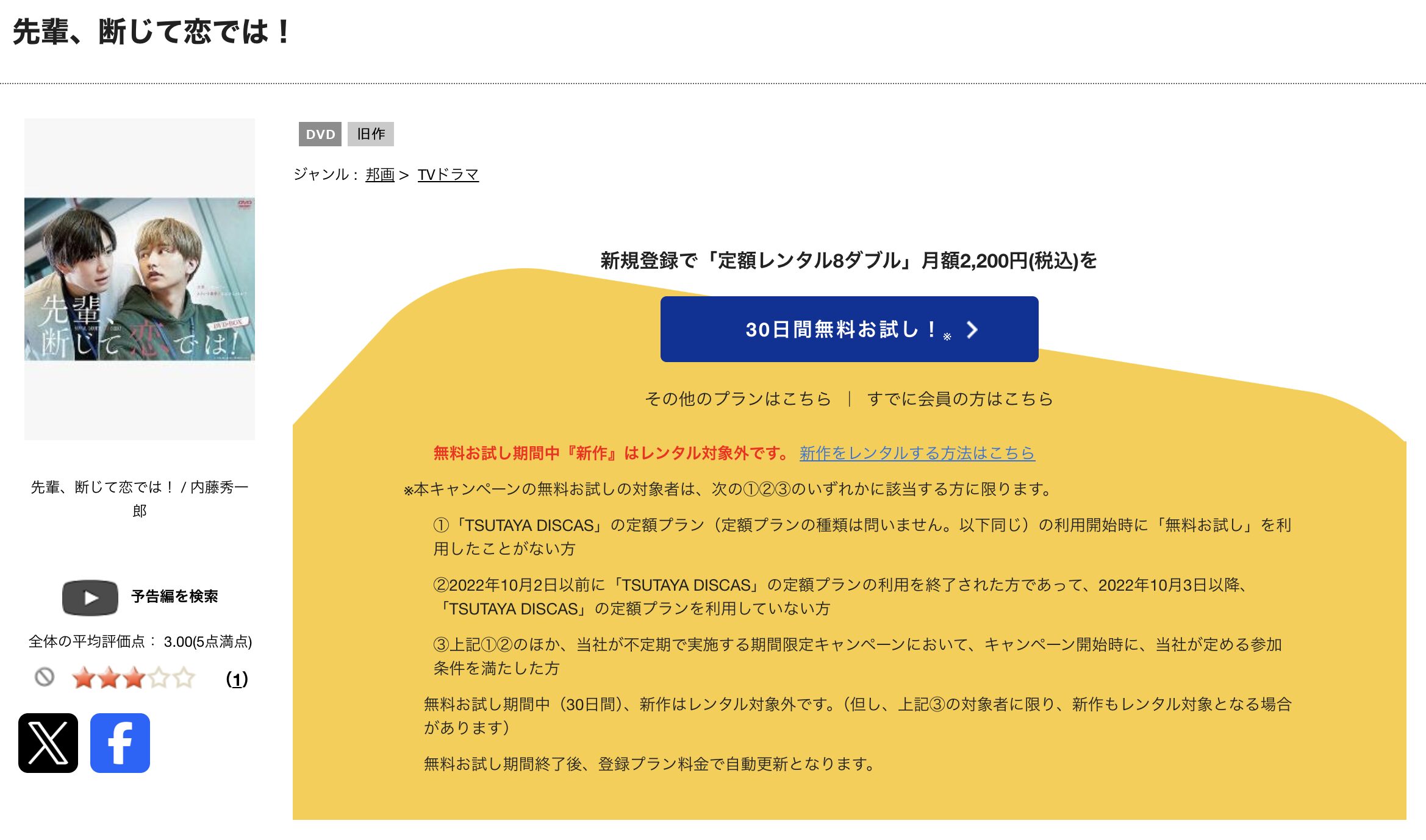The image size is (1426, 840).
Task: Click condition ② starting 2022年10月2日以前に
Action: (841, 597)
